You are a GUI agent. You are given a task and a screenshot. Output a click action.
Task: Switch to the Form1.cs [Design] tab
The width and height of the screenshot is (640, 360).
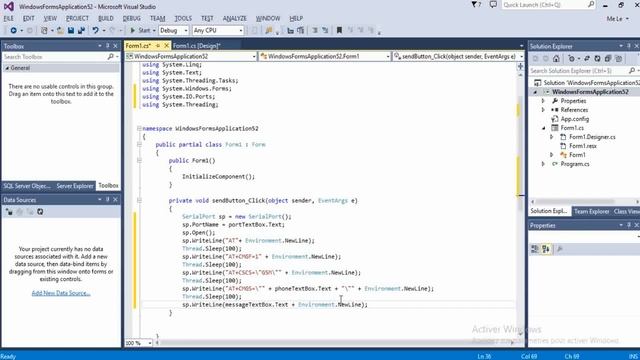196,46
